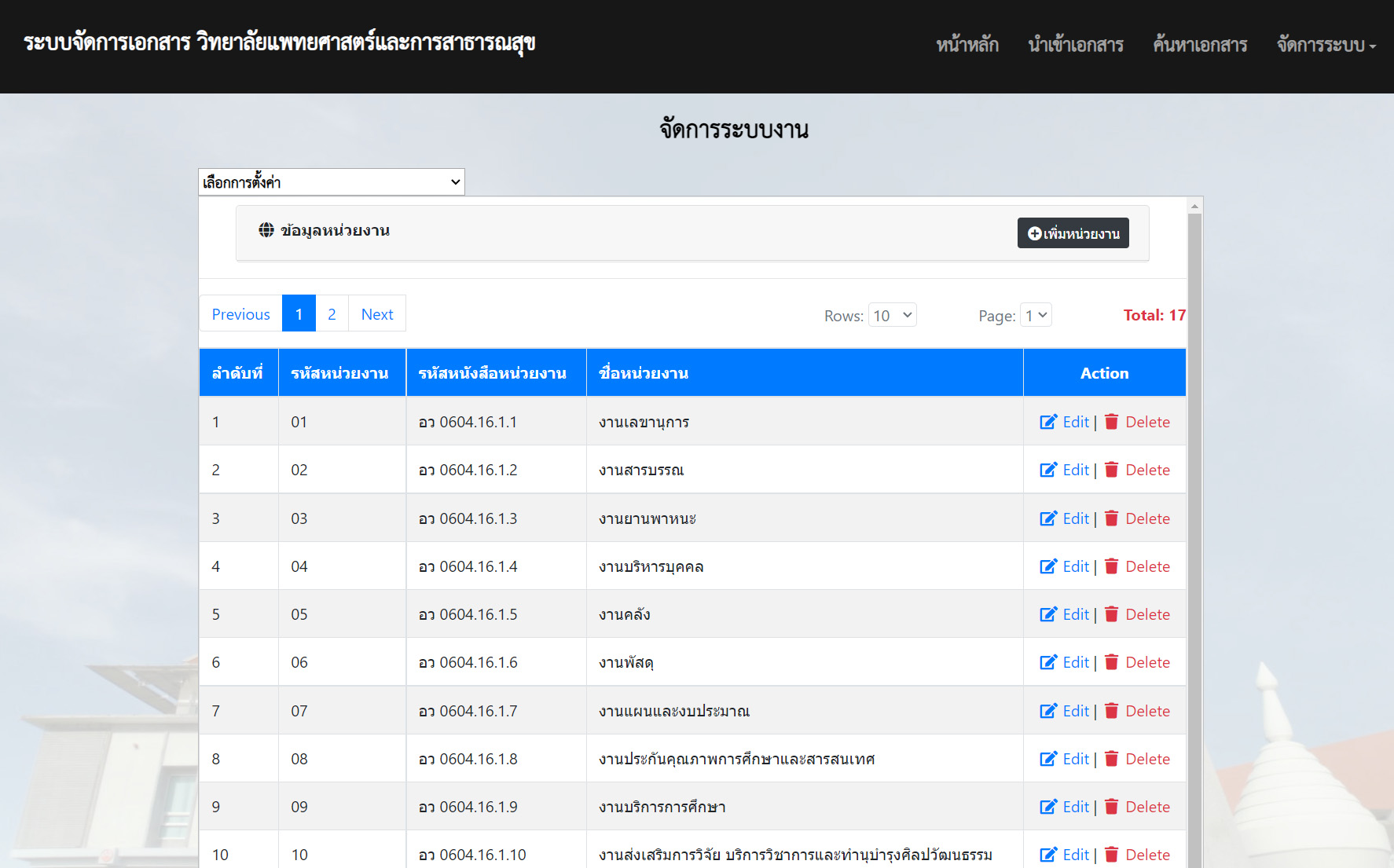Click Edit link for งานแผนและงบประมาณ
Viewport: 1394px width, 868px height.
click(1075, 711)
